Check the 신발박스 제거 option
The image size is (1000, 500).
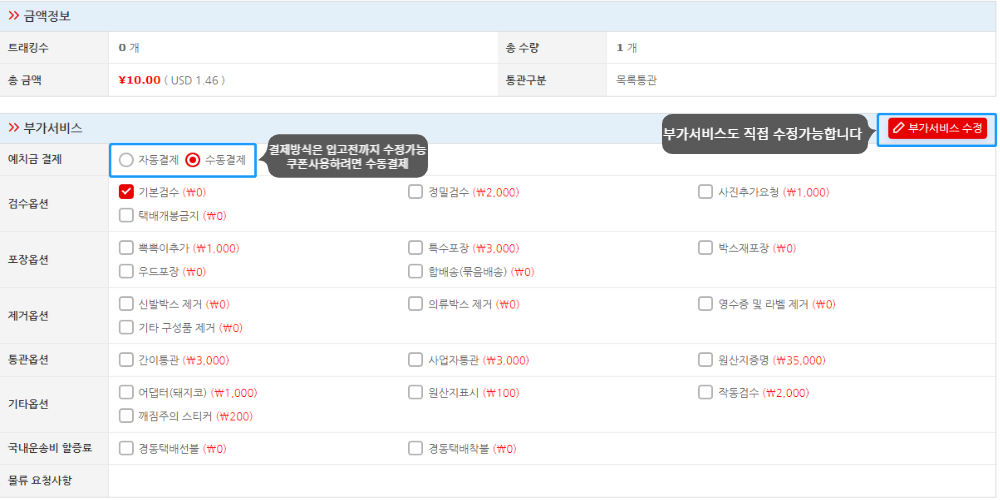(x=126, y=304)
